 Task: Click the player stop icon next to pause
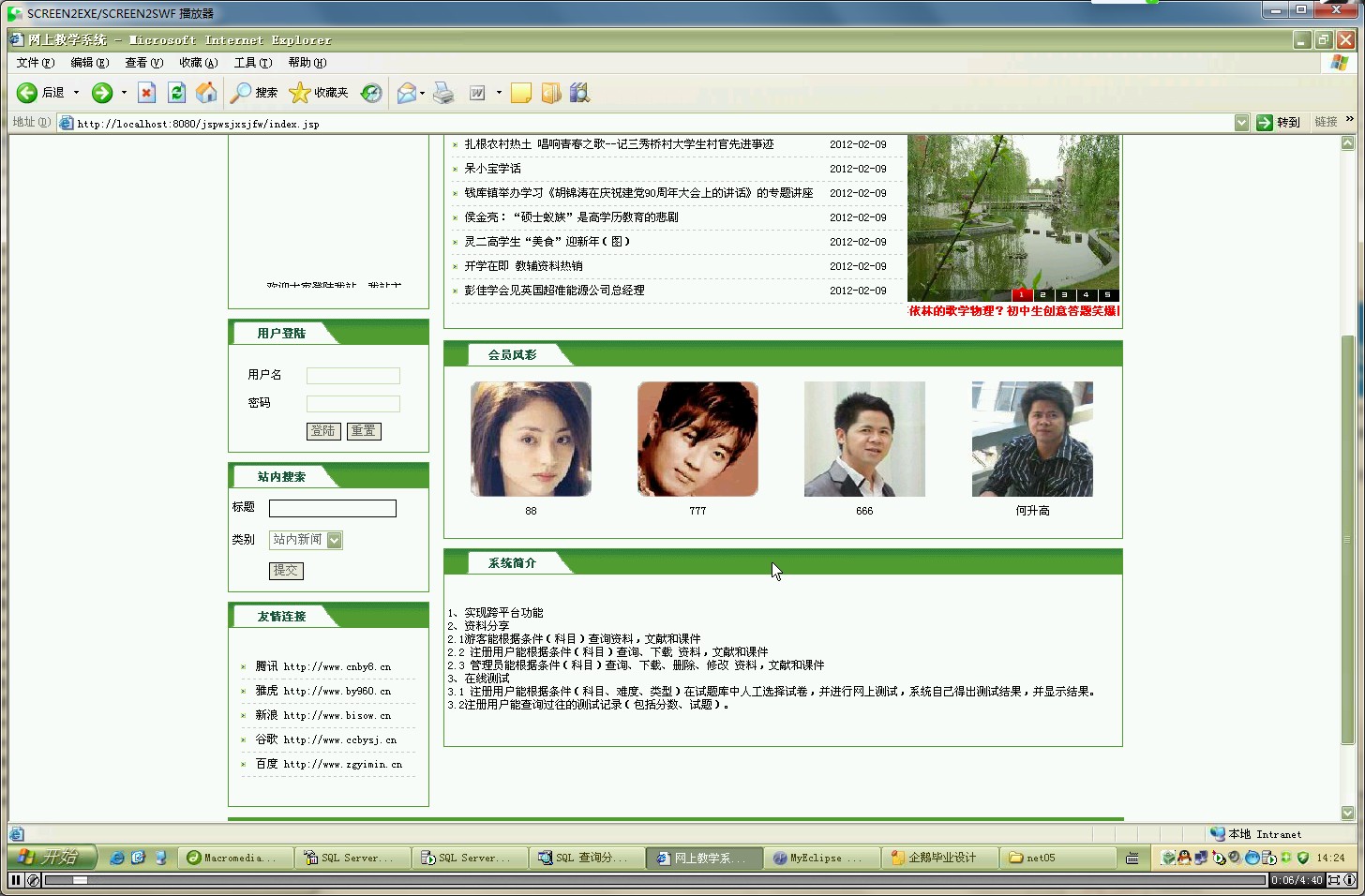click(x=34, y=880)
